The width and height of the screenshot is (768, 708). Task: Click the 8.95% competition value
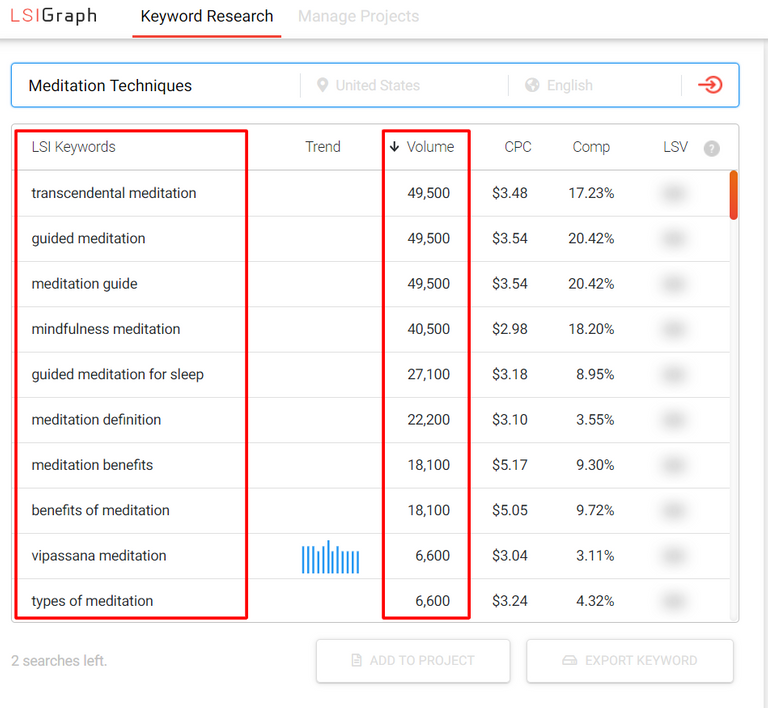pyautogui.click(x=595, y=375)
